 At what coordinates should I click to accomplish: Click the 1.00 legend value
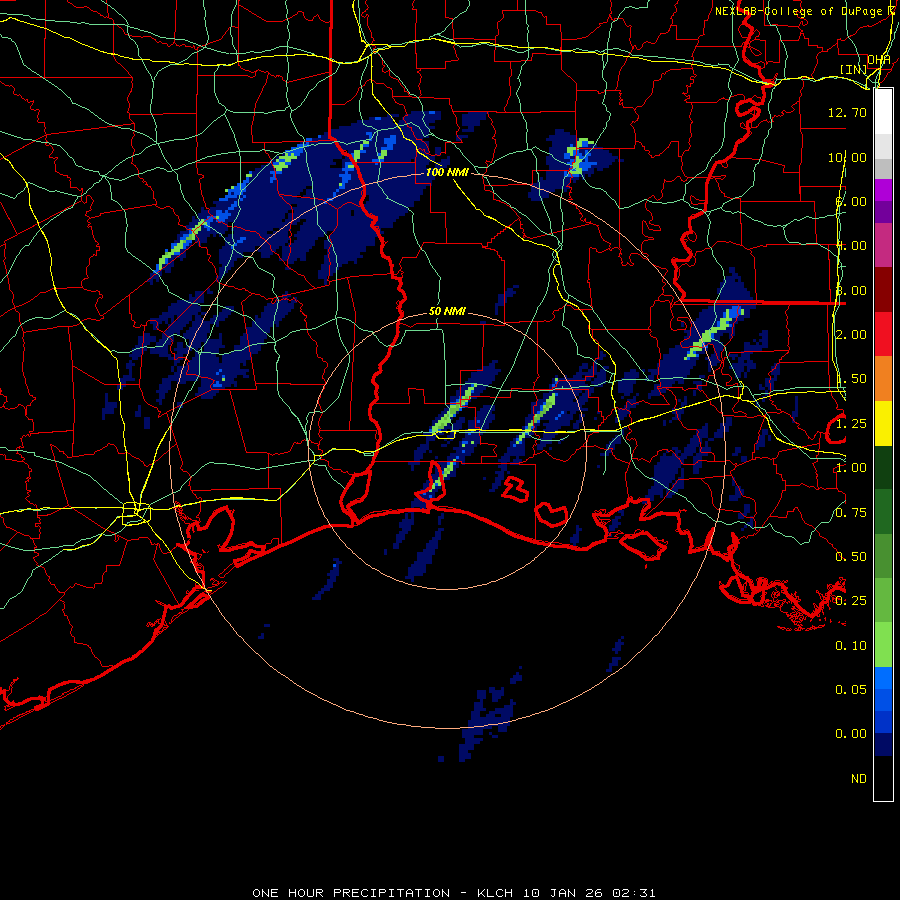(x=851, y=468)
